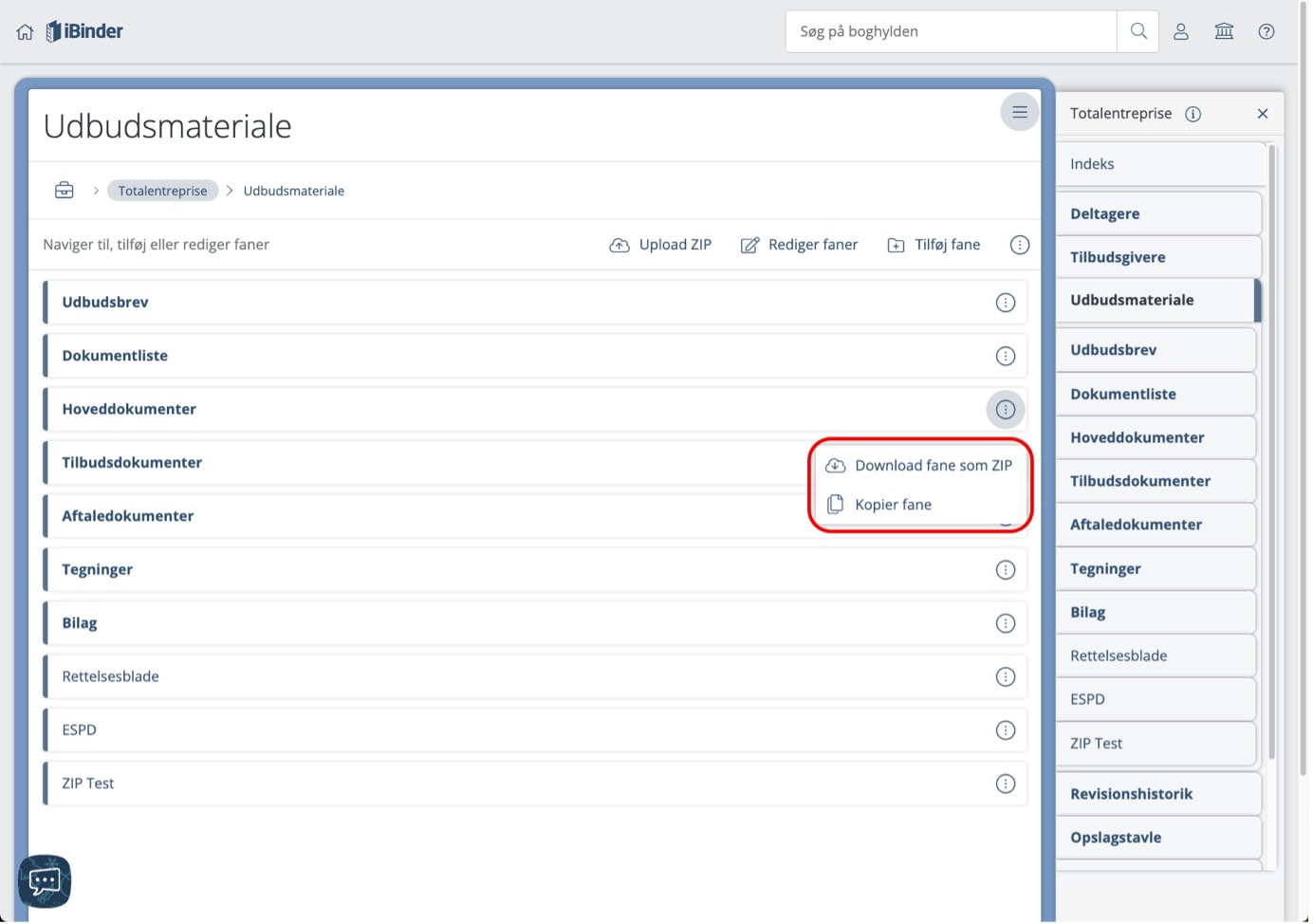Open the Udbudsbrev tab row
The width and height of the screenshot is (1313, 924).
click(x=535, y=303)
